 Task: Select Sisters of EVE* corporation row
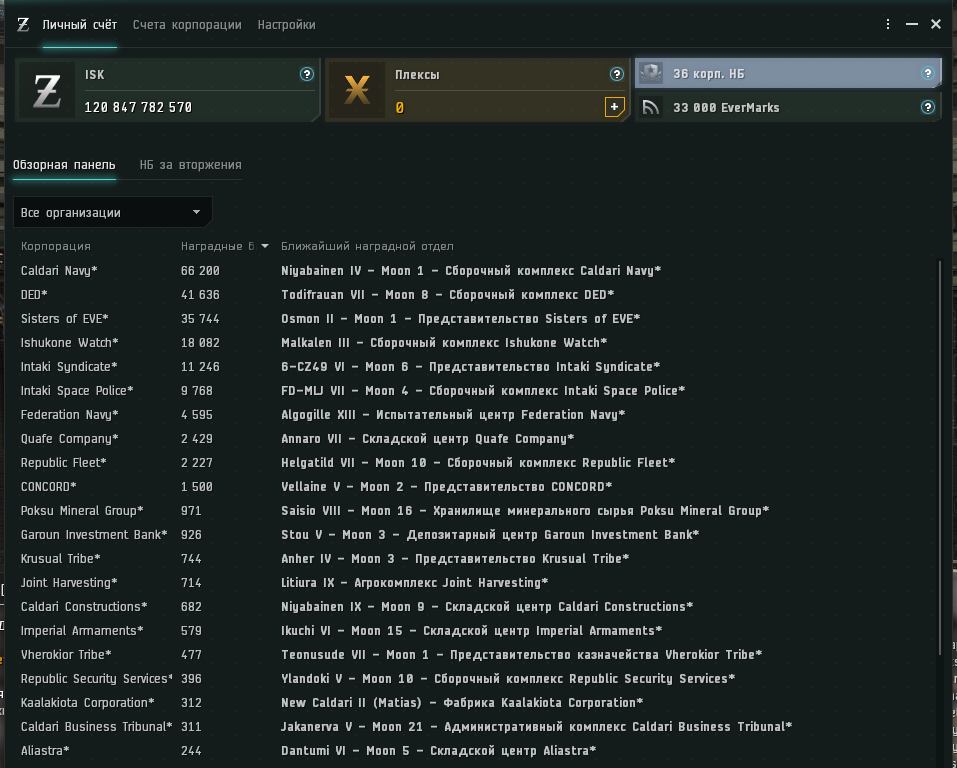point(476,318)
